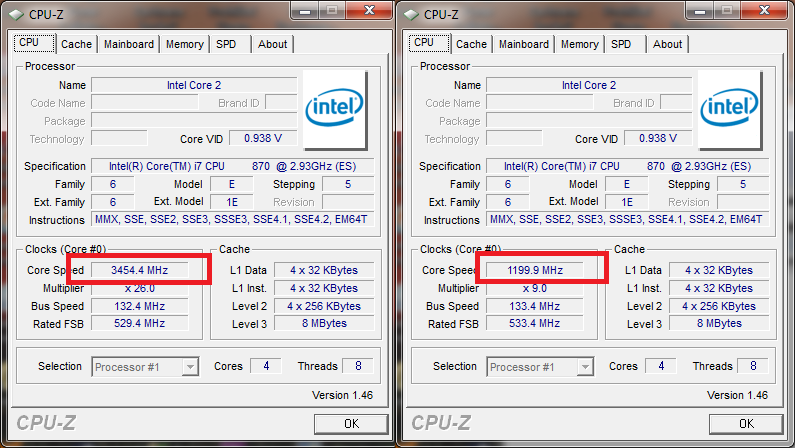Image resolution: width=796 pixels, height=448 pixels.
Task: Click the Intel logo in left CPU-Z window
Action: (335, 110)
